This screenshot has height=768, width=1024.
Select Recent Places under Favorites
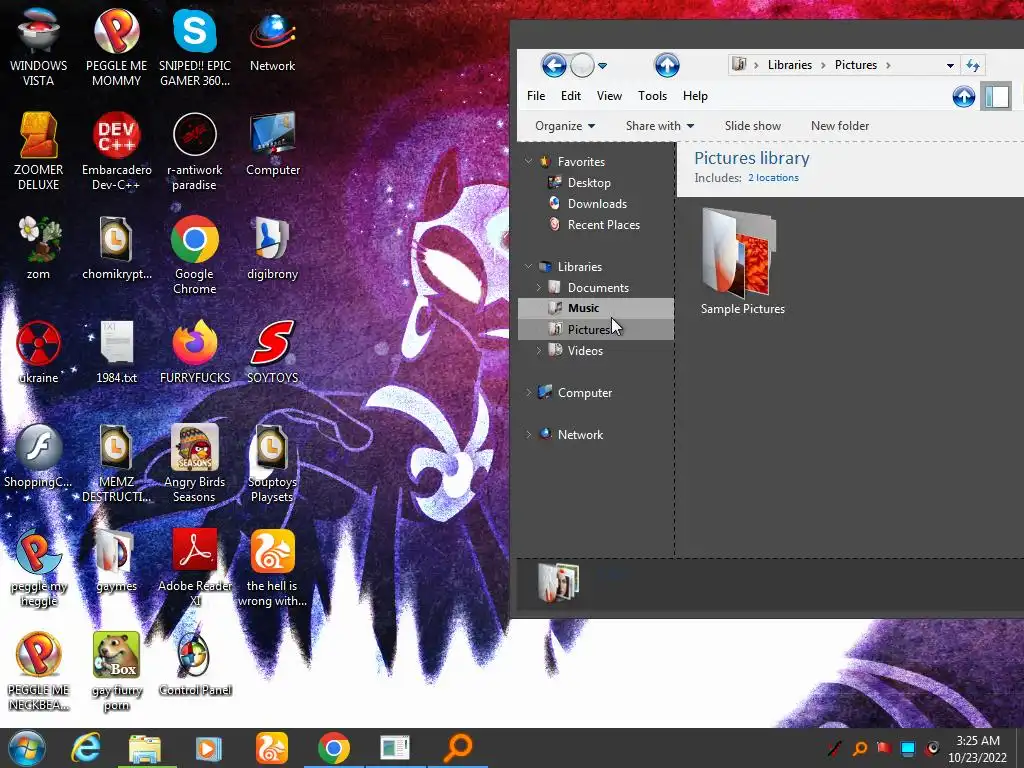point(603,225)
